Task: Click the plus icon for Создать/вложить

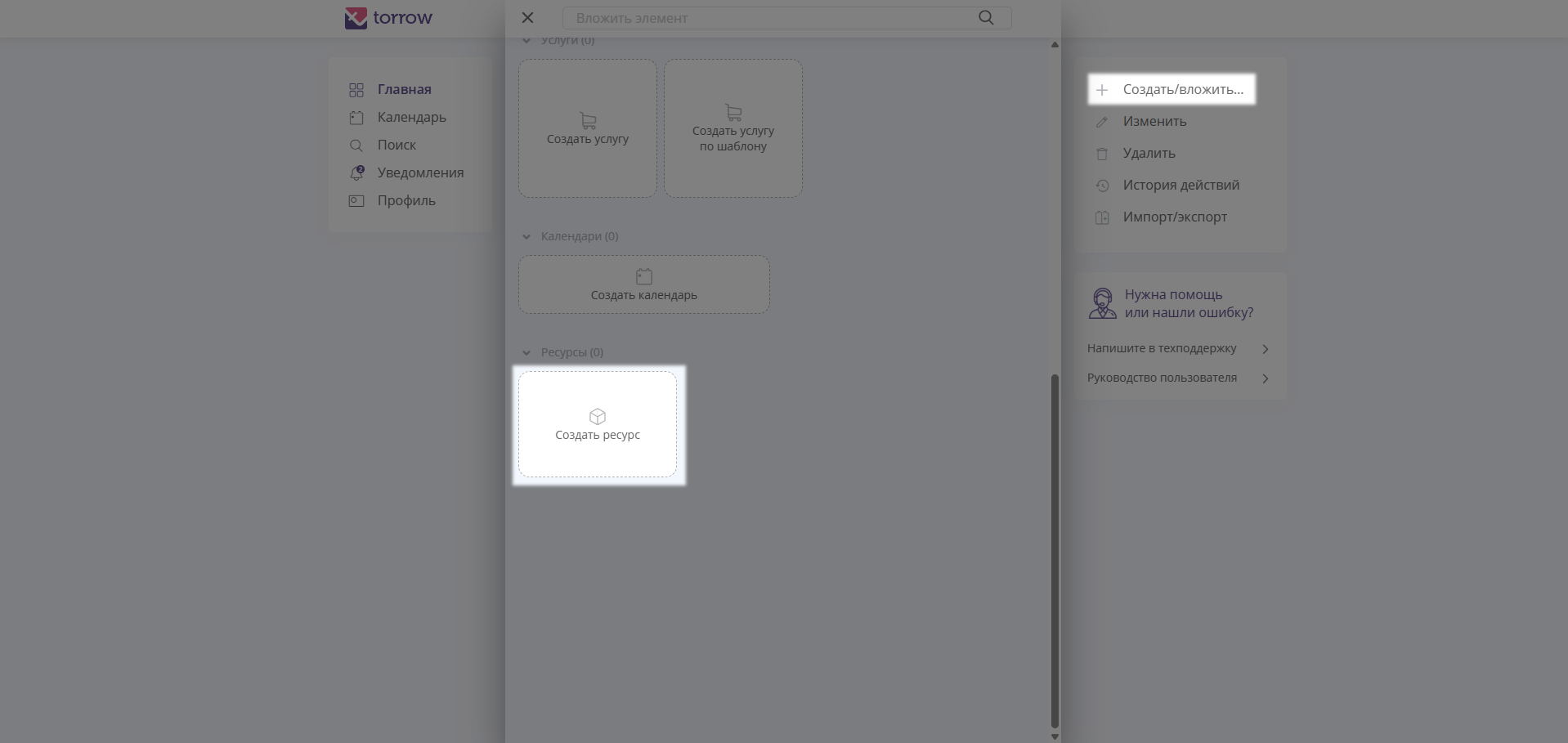Action: tap(1102, 90)
